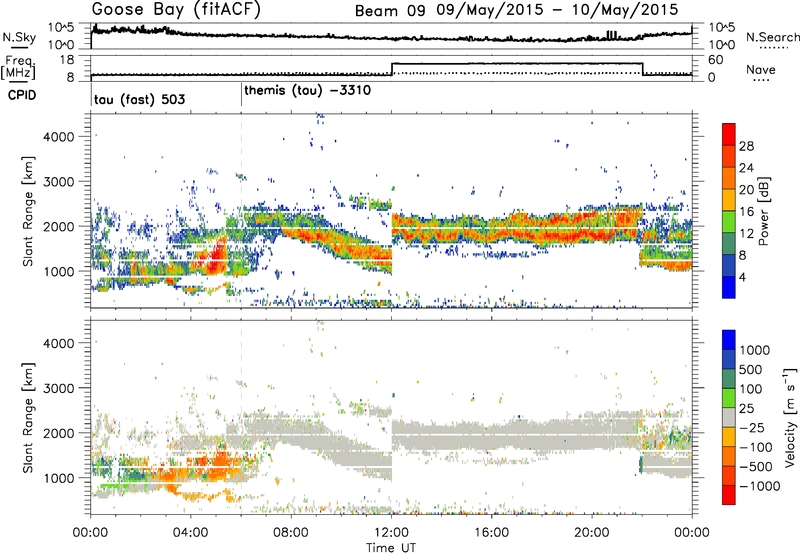Screen dimensions: 800x554
Task: Click the "CPID" row label
Action: [22, 95]
